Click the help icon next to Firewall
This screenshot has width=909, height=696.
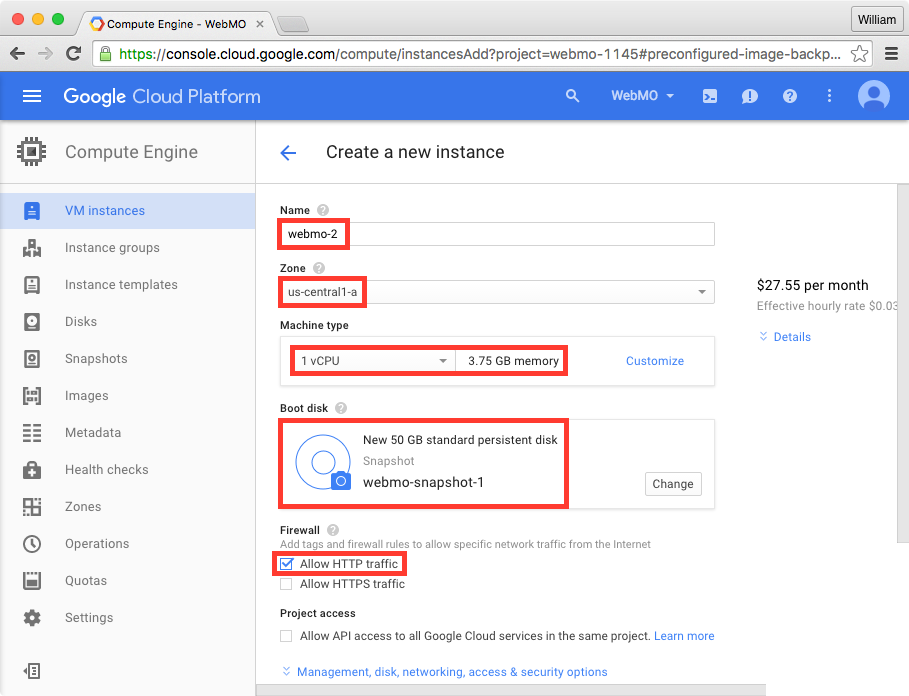click(x=333, y=530)
